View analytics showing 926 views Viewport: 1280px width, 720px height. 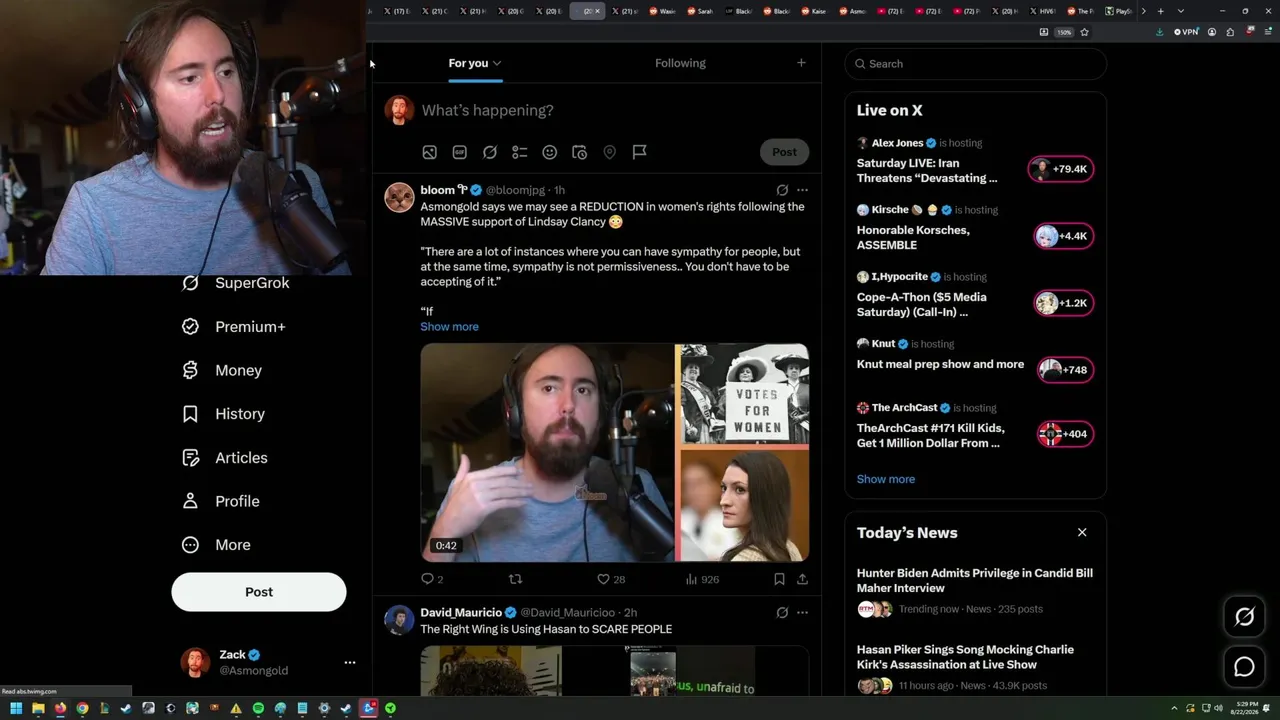[702, 579]
